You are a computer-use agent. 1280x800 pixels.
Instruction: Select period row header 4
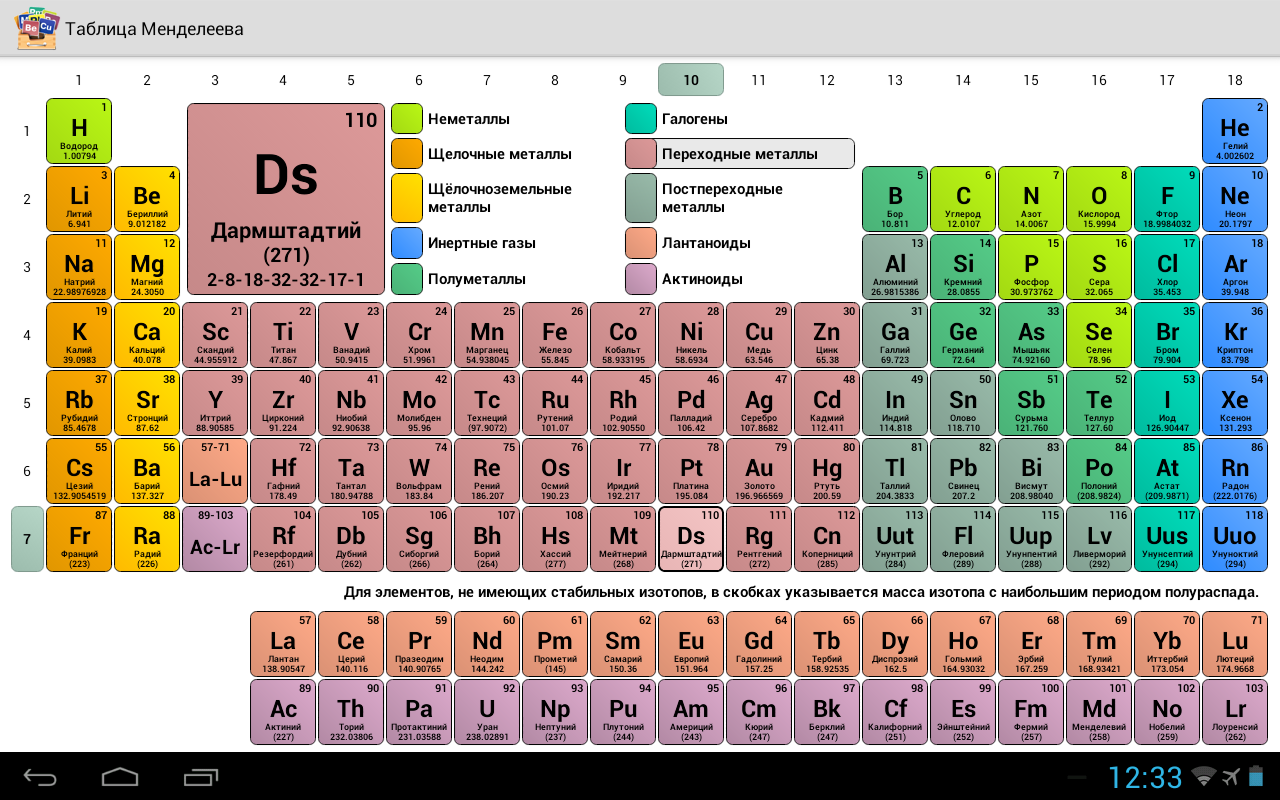[x=27, y=334]
